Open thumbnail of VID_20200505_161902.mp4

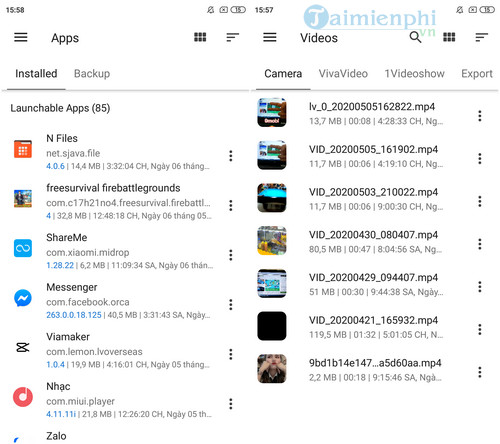pyautogui.click(x=272, y=155)
